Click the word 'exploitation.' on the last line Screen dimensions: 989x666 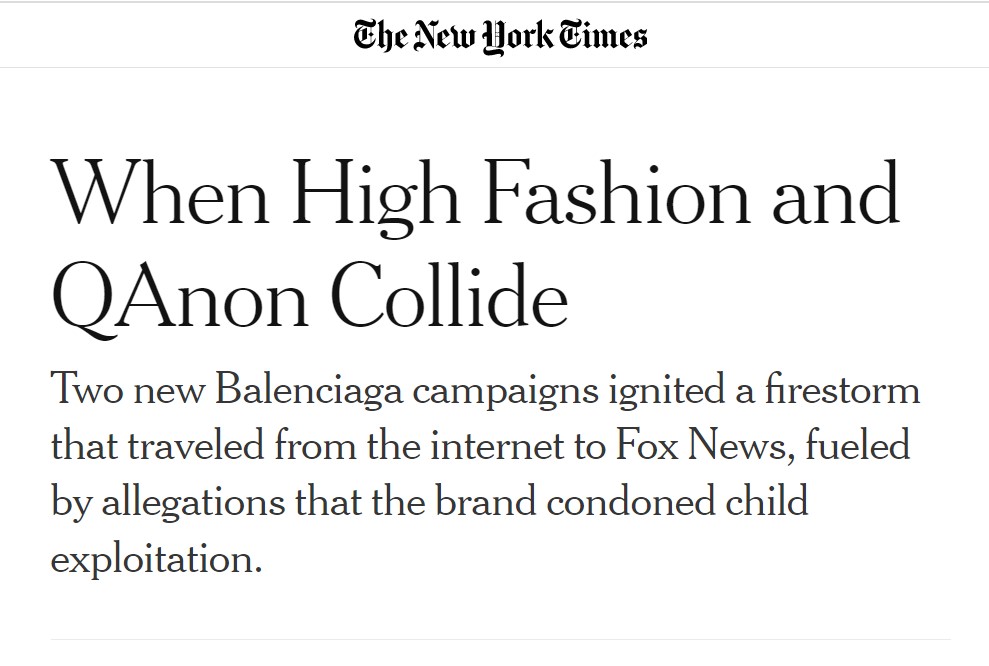(156, 560)
